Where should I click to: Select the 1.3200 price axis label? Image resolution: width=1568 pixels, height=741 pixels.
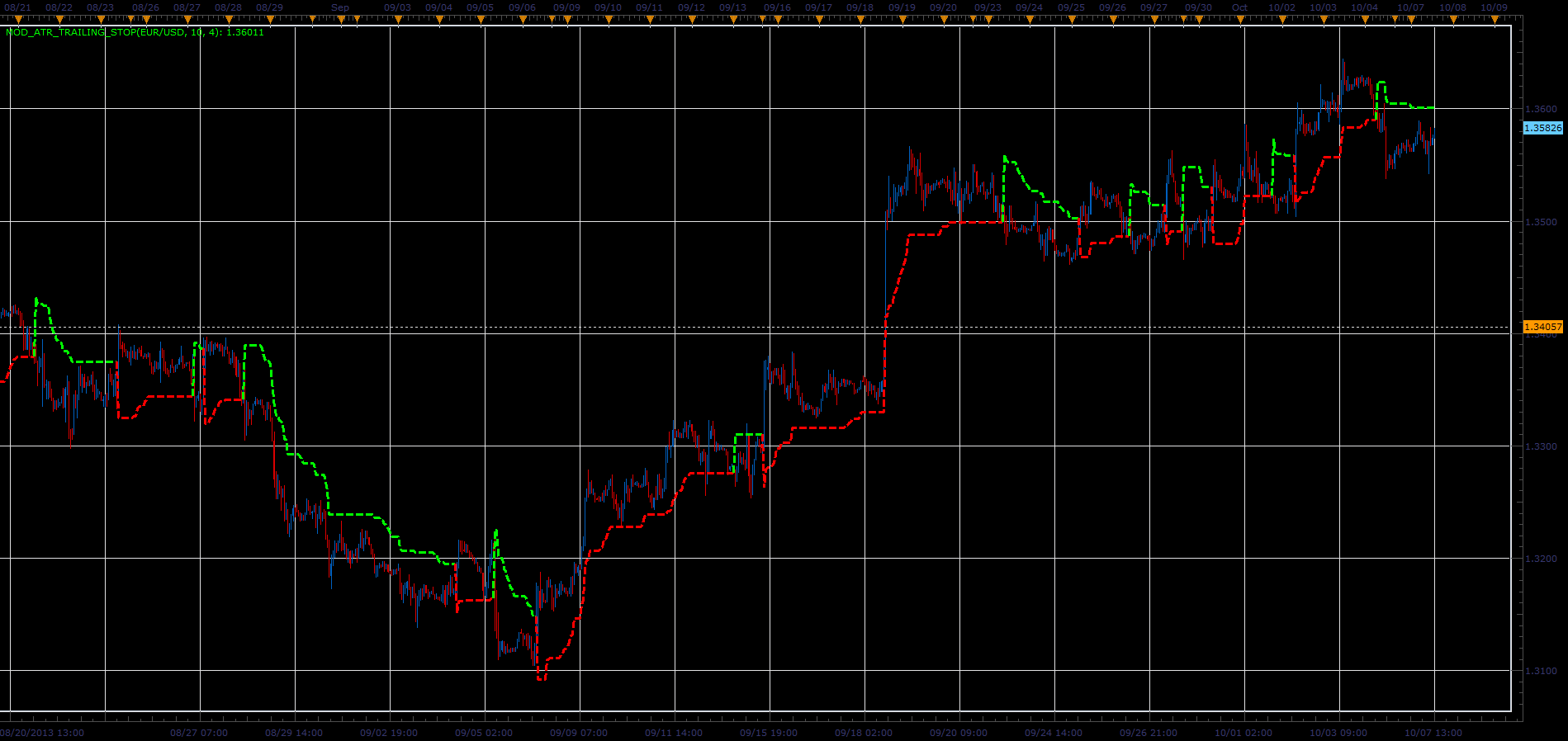click(1541, 559)
